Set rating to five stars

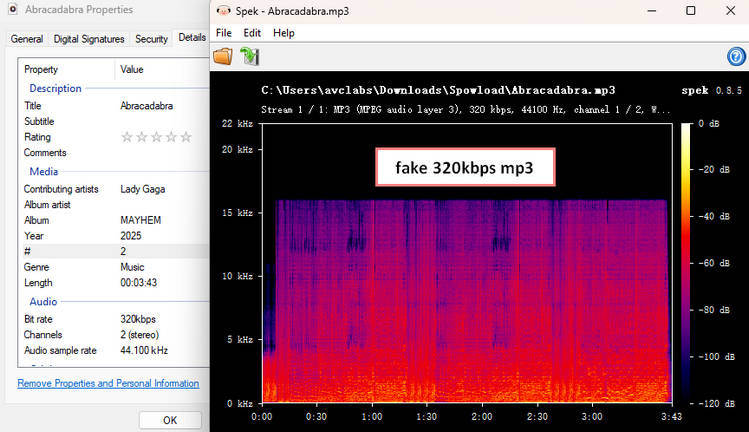click(x=186, y=137)
